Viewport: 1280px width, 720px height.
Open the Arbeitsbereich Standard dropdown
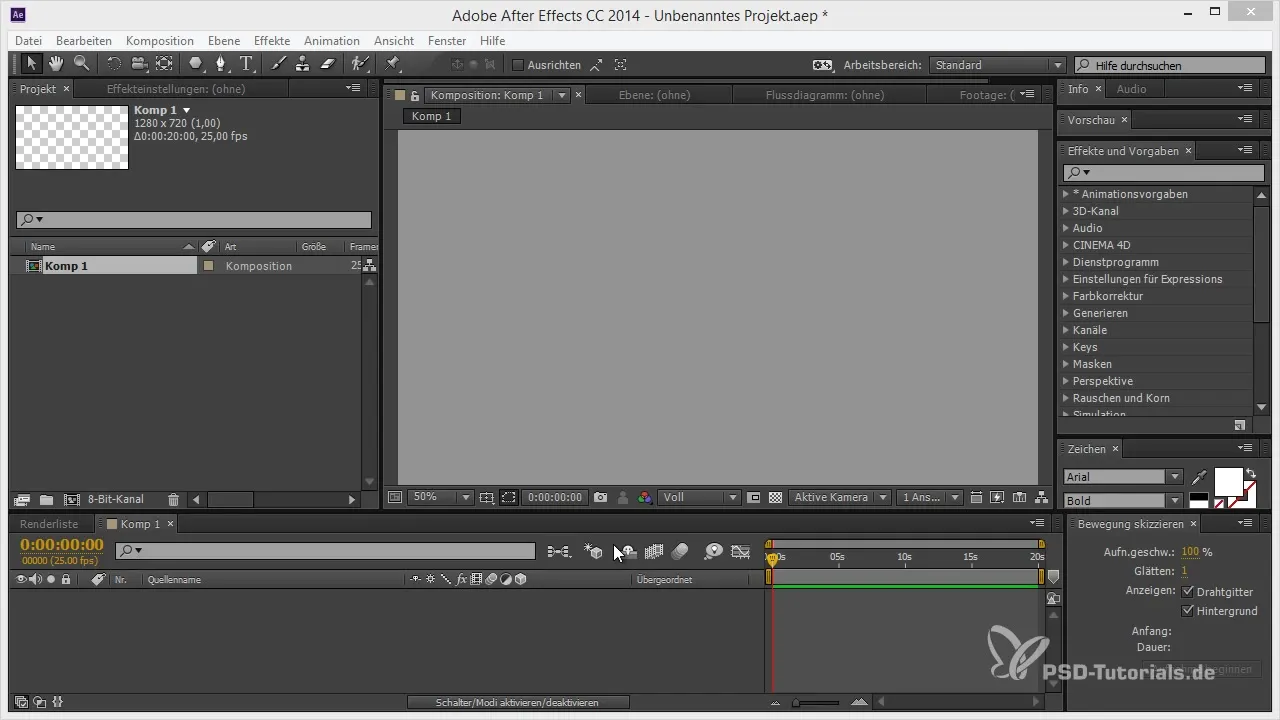pyautogui.click(x=997, y=65)
